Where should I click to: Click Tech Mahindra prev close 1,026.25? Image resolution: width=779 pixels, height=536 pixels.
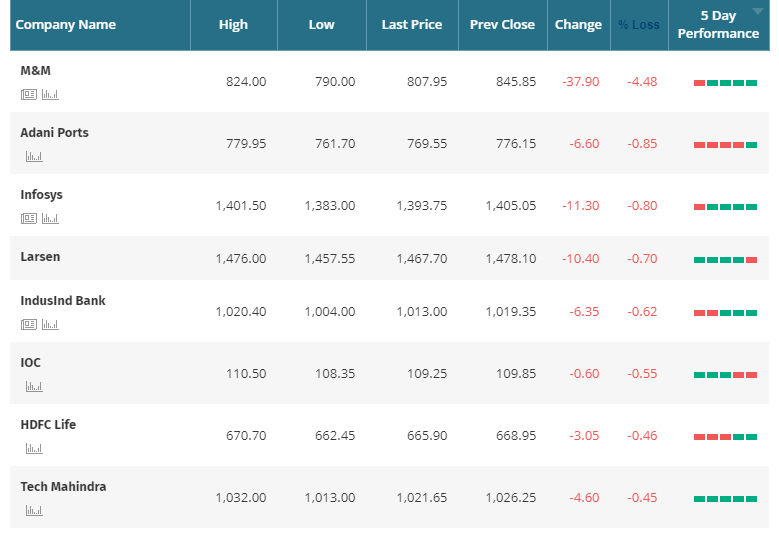[x=511, y=498]
